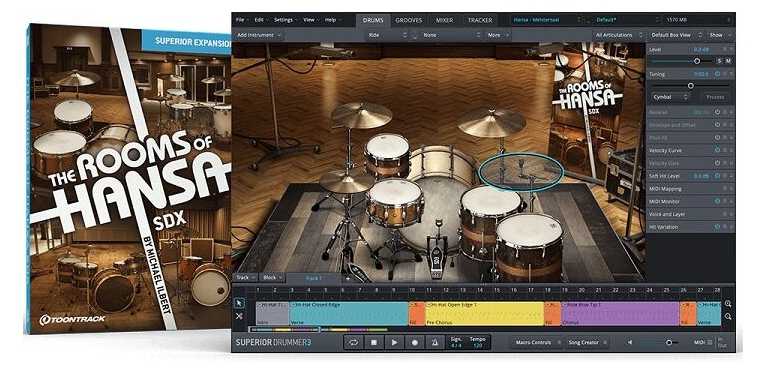Open the Track menu button
Image resolution: width=759 pixels, height=369 pixels.
[245, 278]
